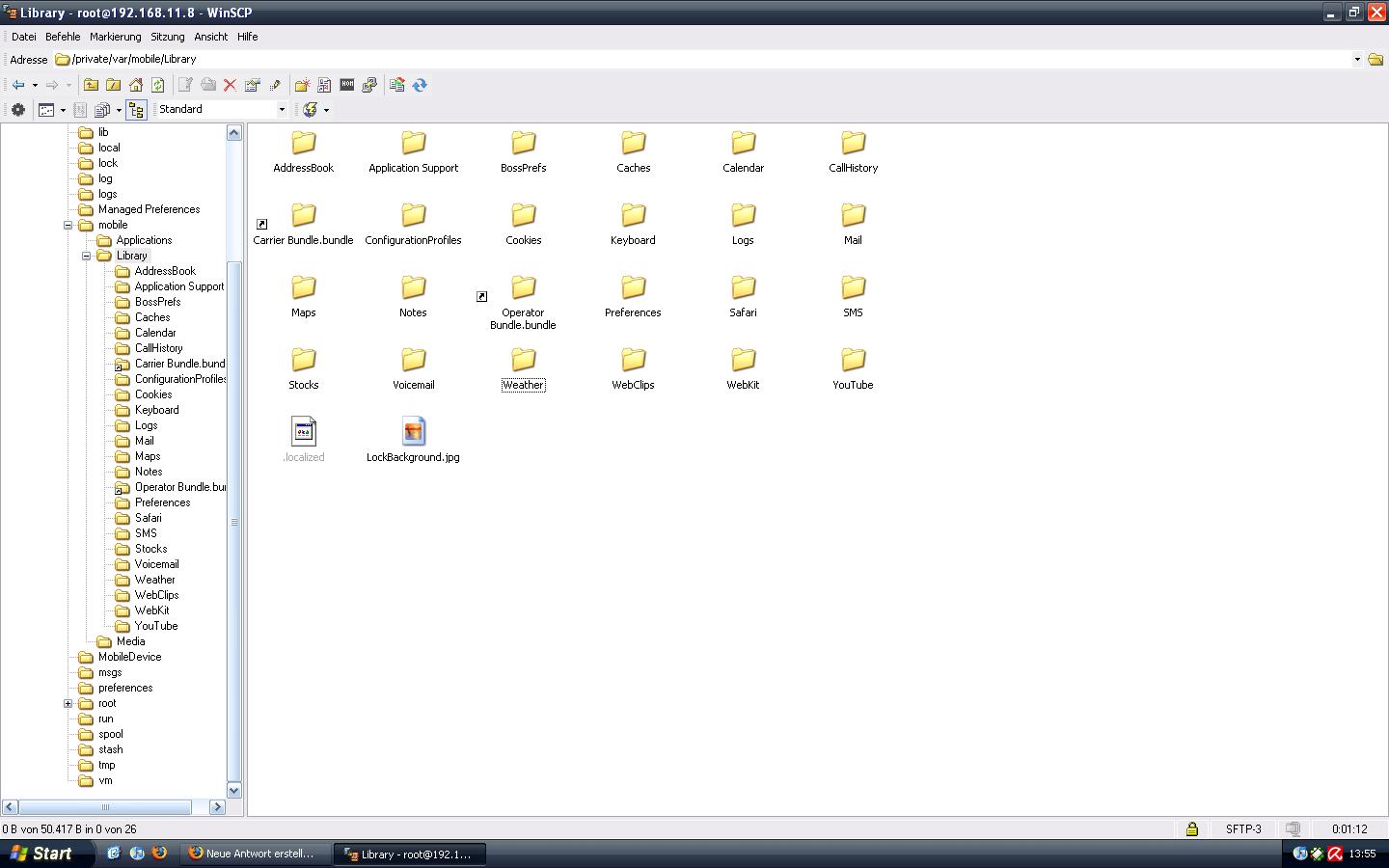Go back with the blue arrow

coord(18,85)
